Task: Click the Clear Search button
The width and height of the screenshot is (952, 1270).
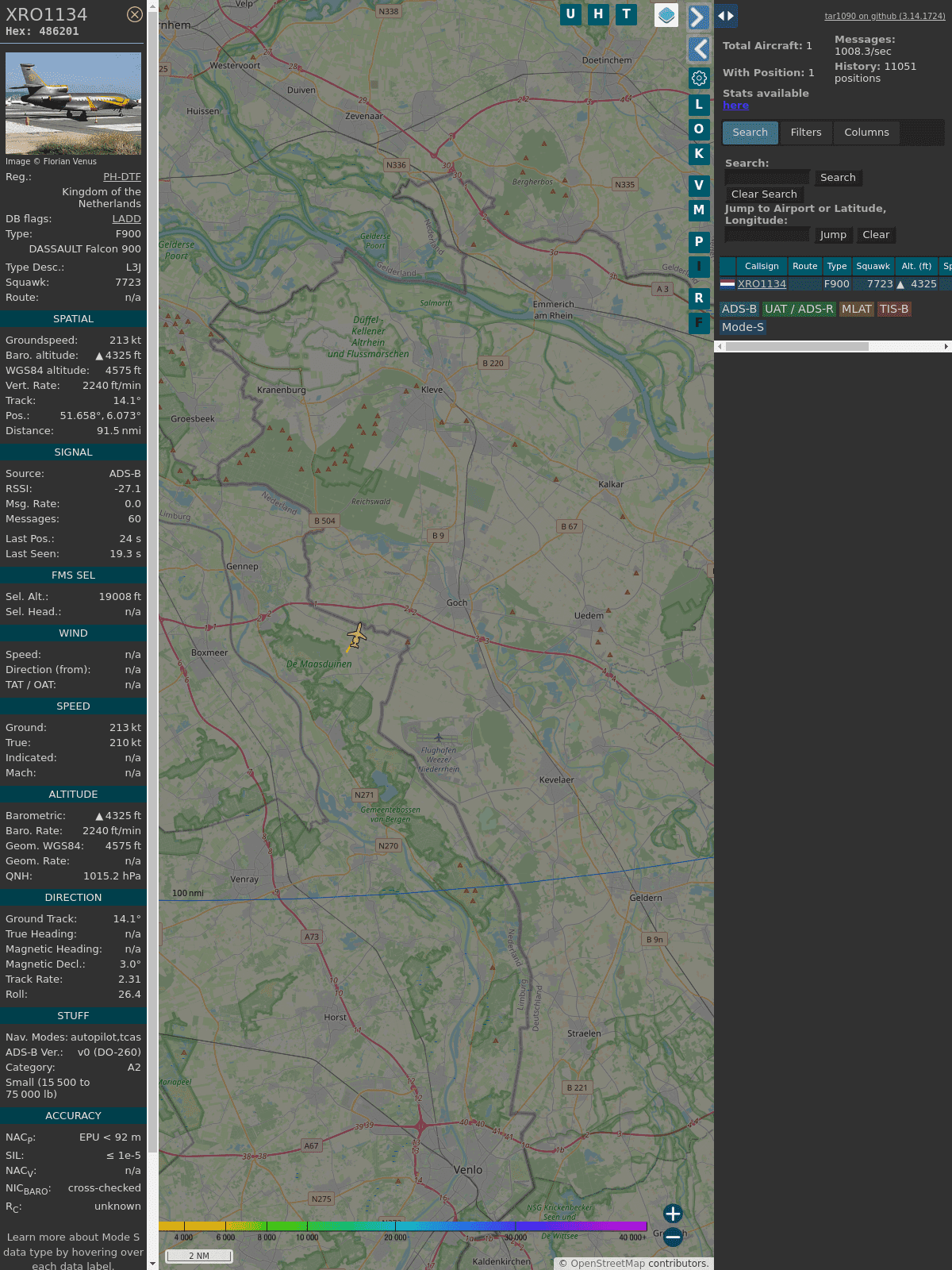Action: tap(764, 194)
